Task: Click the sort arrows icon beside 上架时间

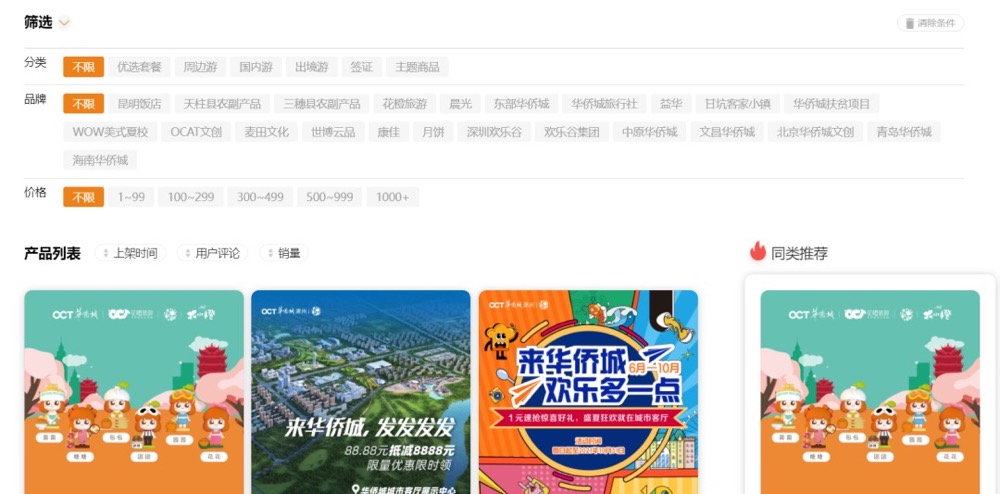Action: tap(105, 253)
